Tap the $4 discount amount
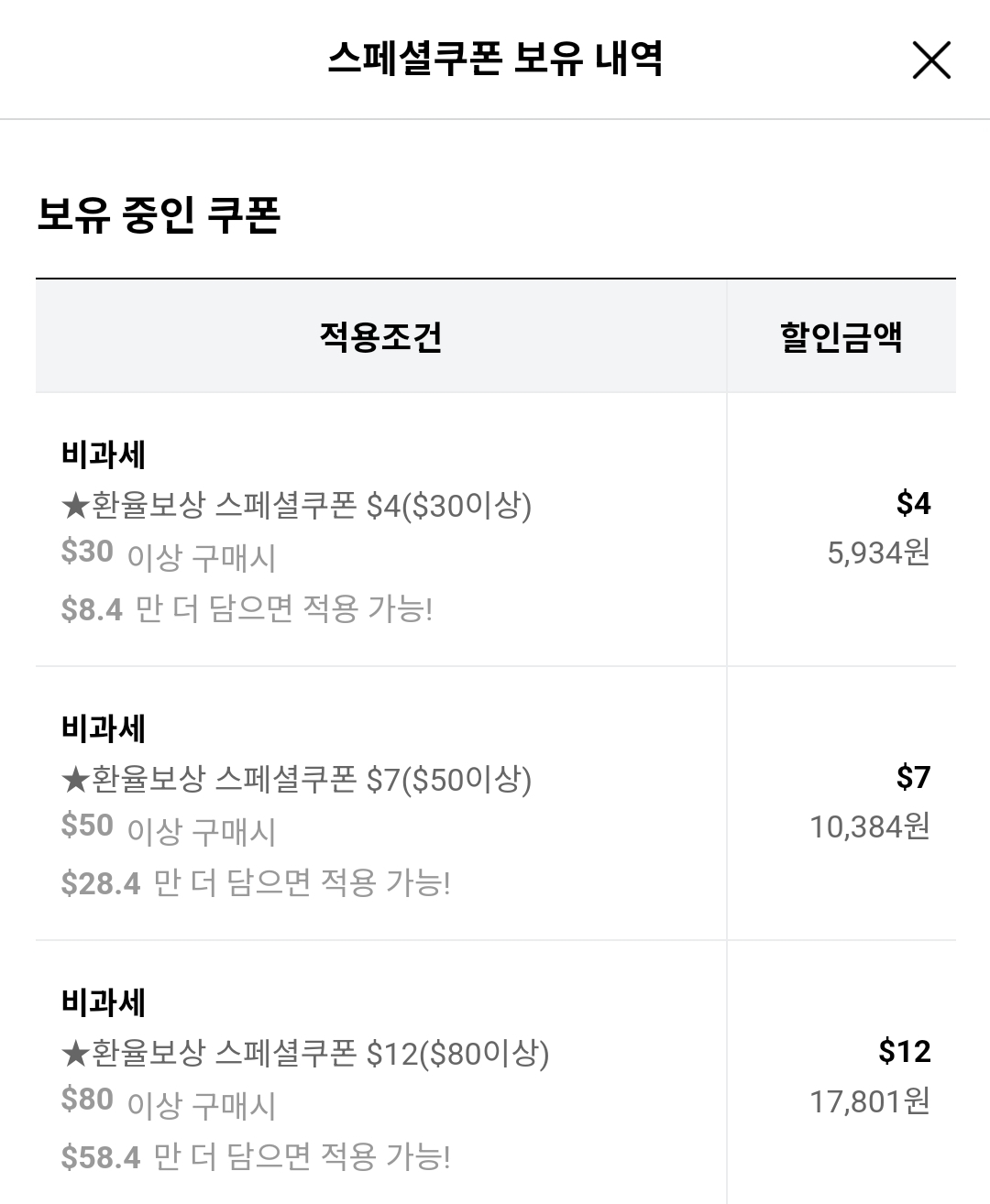Viewport: 990px width, 1204px height. click(913, 503)
